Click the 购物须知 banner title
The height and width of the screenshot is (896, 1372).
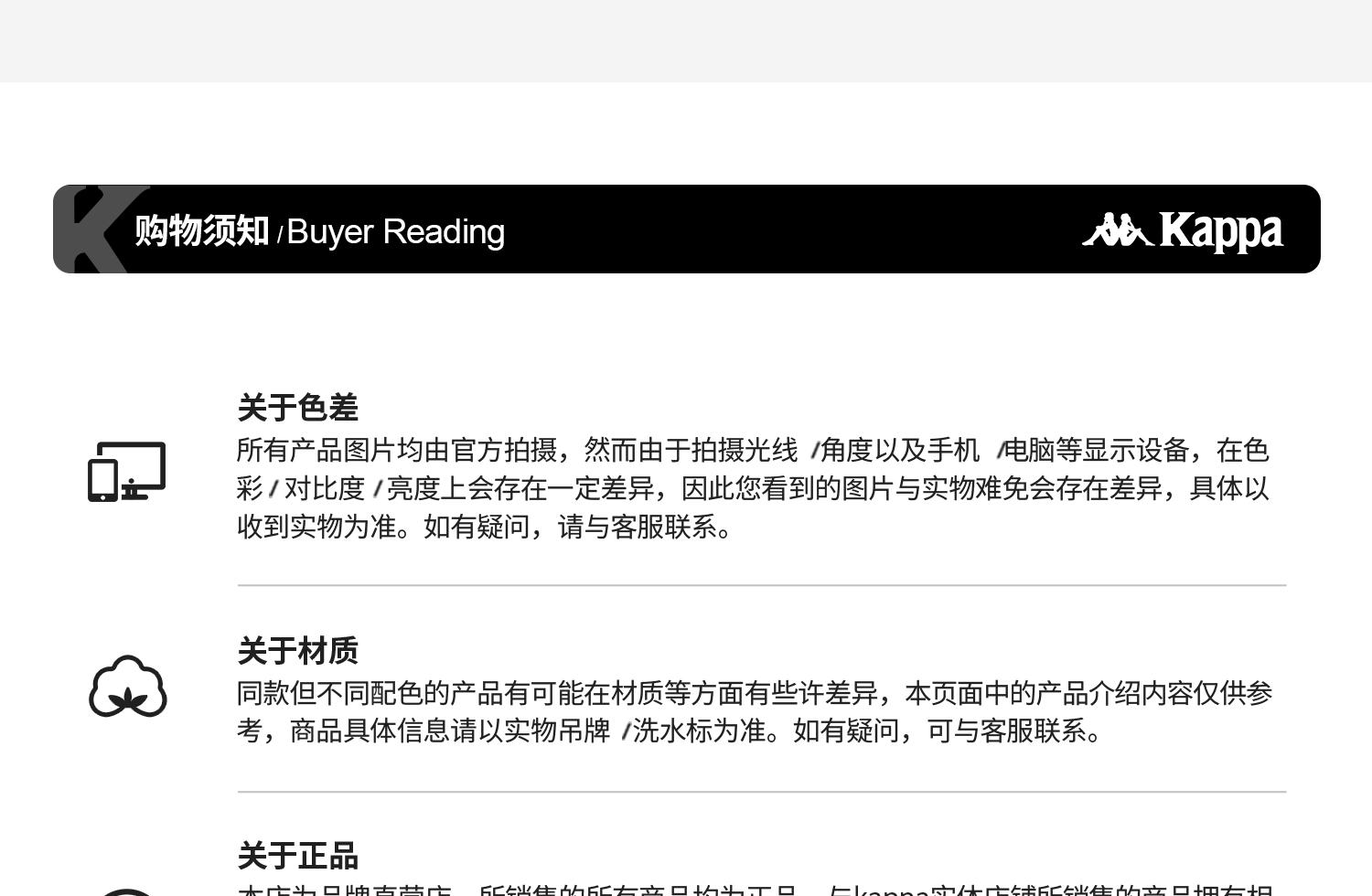point(202,230)
